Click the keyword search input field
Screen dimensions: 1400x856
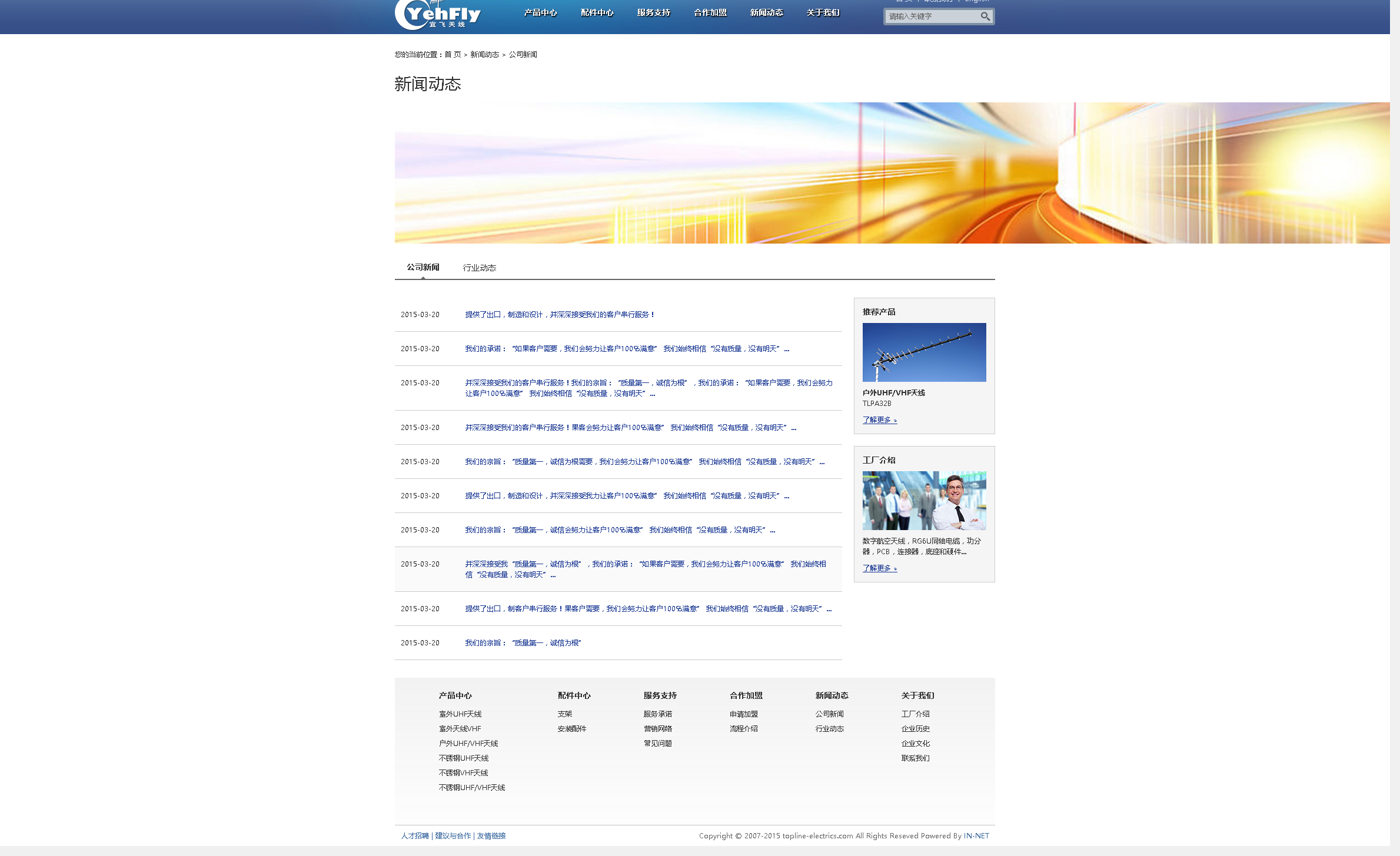[x=931, y=16]
